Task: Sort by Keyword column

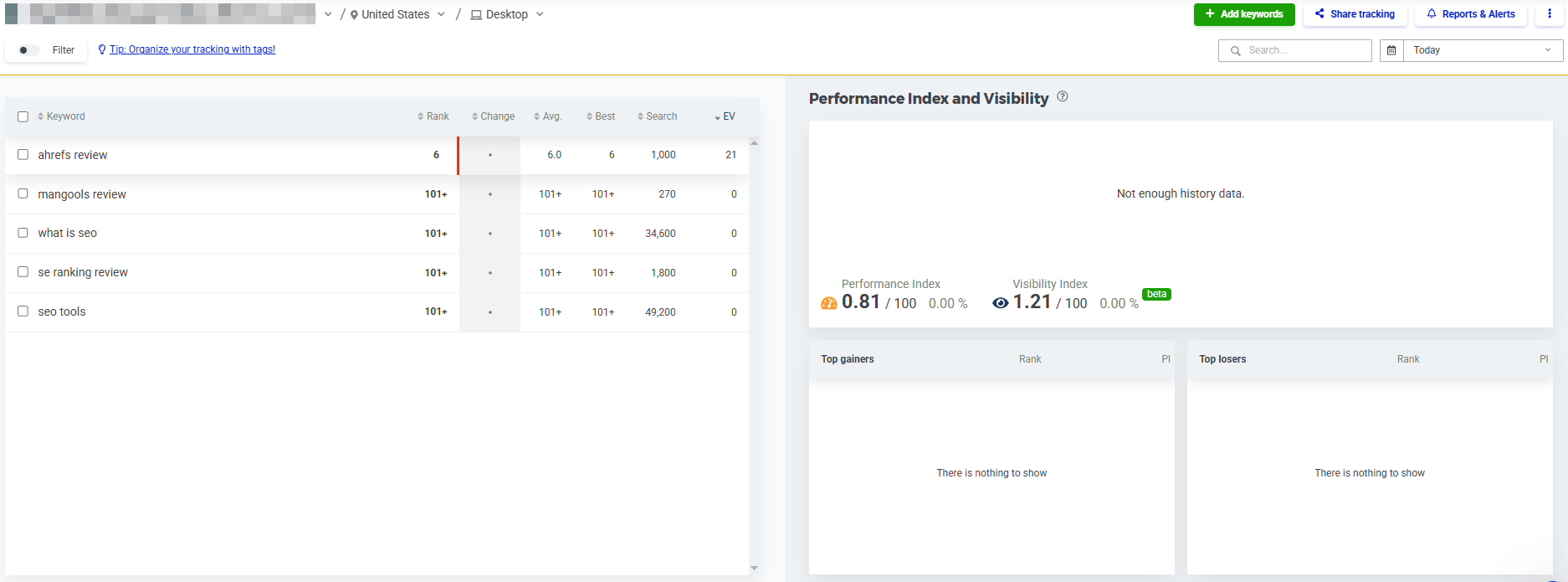Action: coord(61,116)
